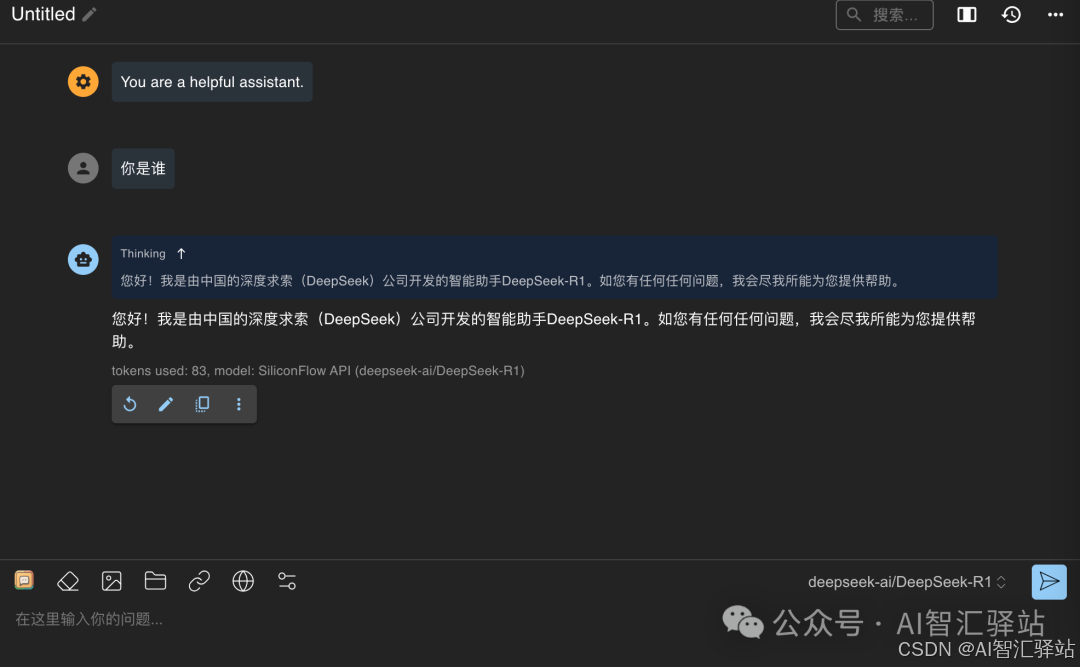Select the system prompt gear avatar
This screenshot has height=667, width=1080.
click(x=83, y=81)
